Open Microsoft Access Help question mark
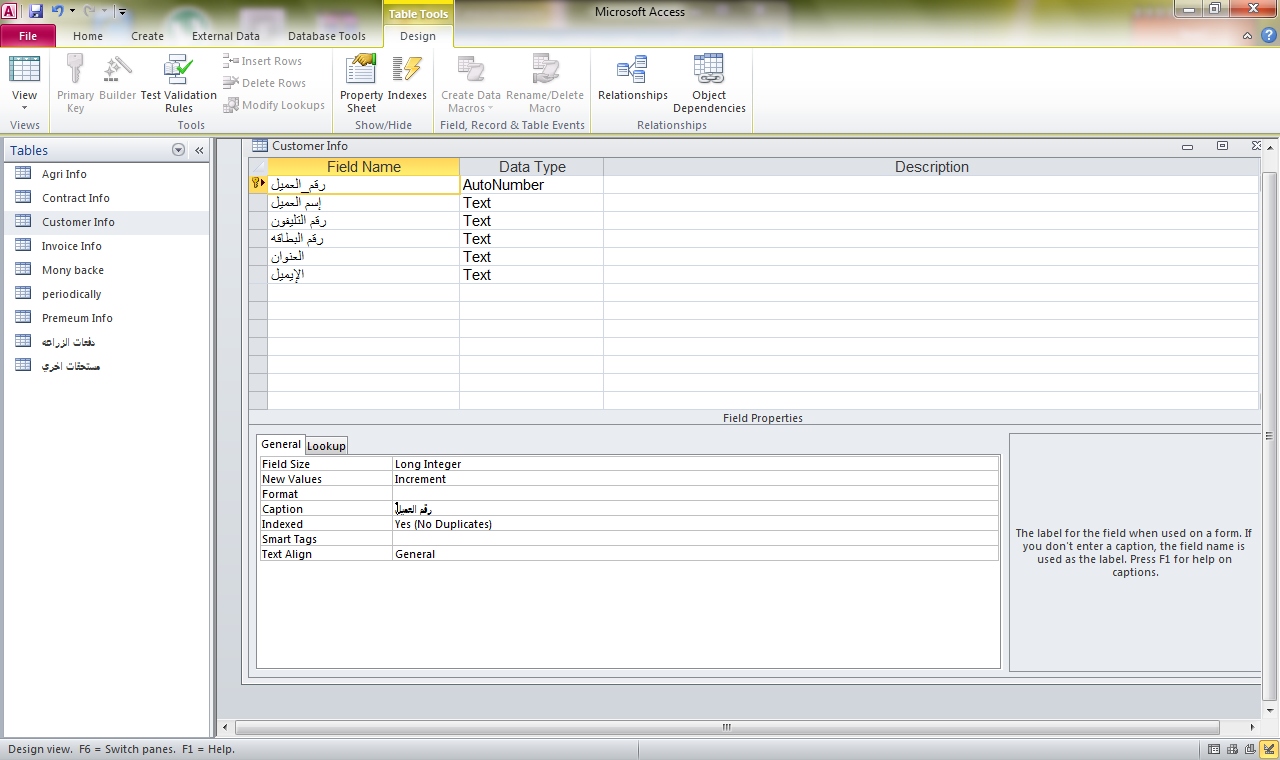 click(1268, 35)
